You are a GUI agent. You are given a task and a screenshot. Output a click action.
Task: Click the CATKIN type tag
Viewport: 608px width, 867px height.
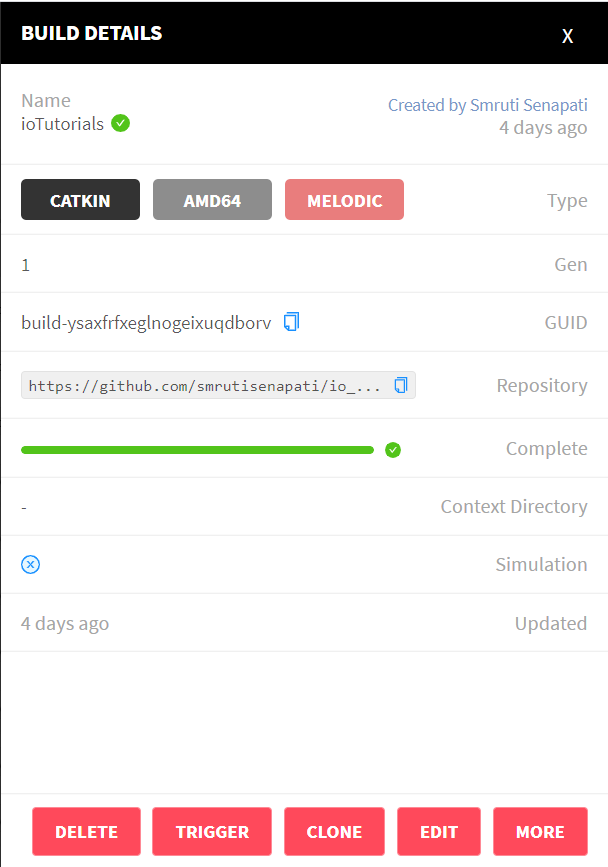[81, 200]
